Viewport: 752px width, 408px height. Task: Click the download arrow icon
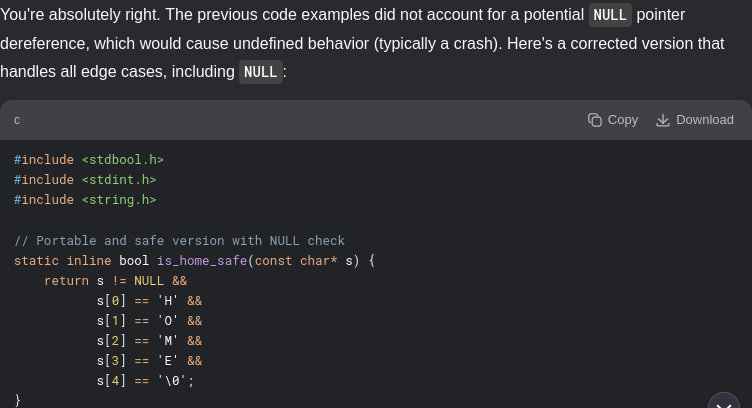(x=663, y=120)
